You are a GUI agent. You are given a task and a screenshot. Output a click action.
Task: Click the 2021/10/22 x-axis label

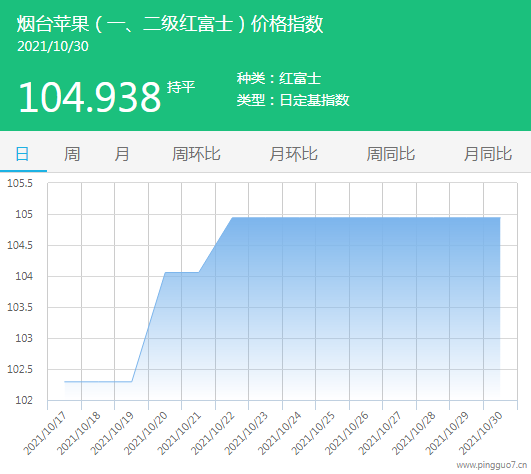213,434
